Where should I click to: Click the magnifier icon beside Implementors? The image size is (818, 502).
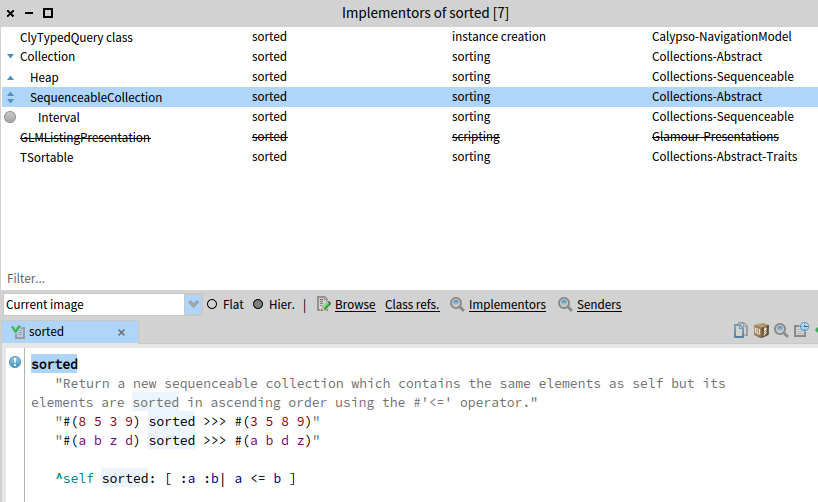tap(457, 304)
